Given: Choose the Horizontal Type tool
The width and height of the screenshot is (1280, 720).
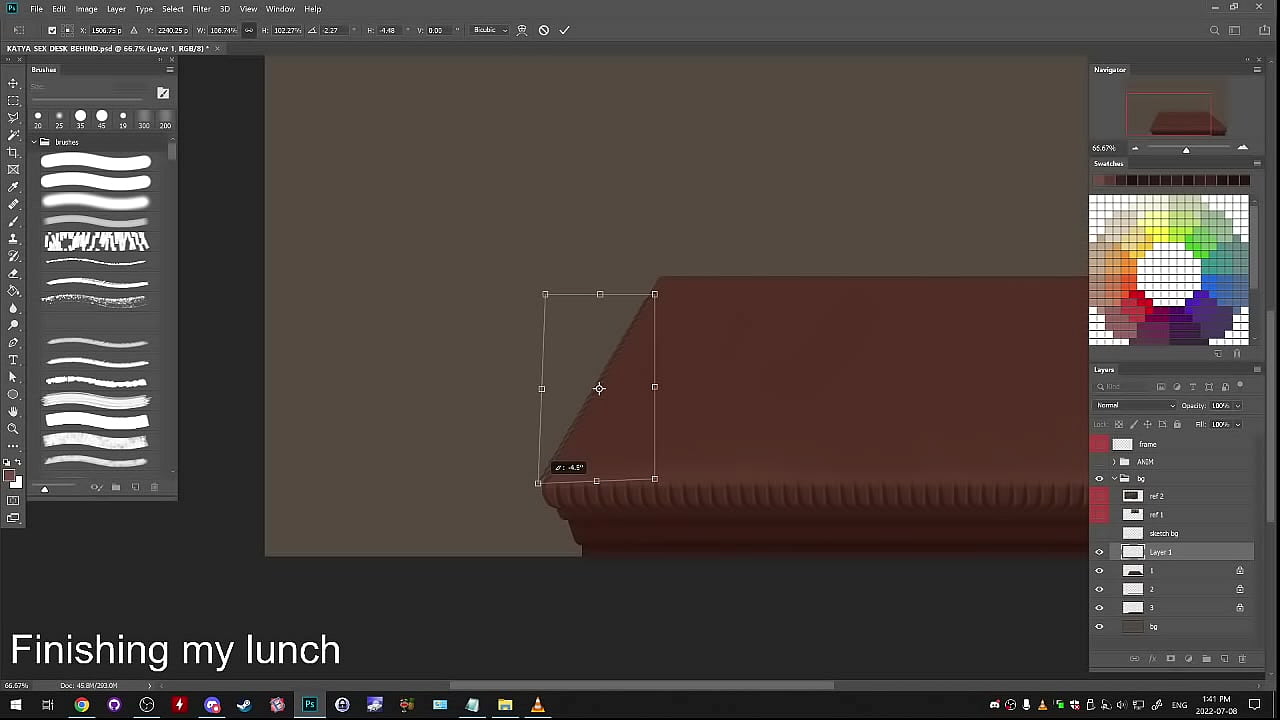Looking at the screenshot, I should coord(13,360).
